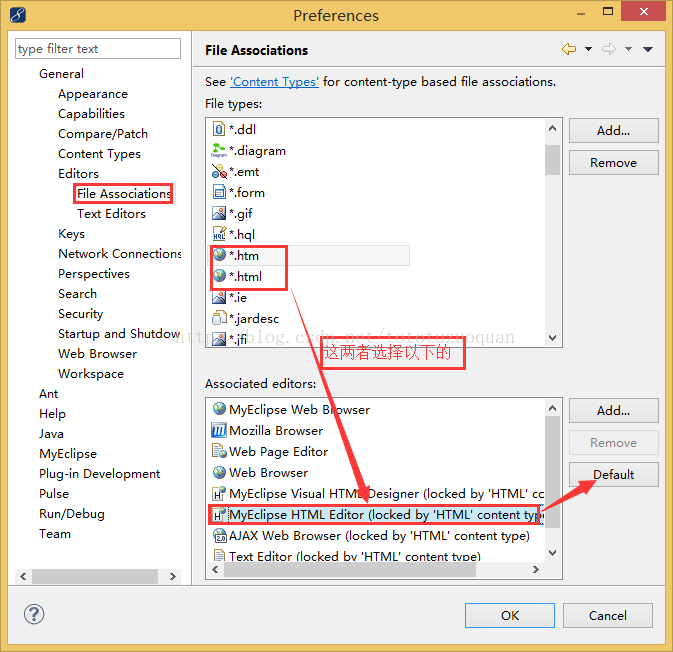
Task: Confirm preferences with OK
Action: point(509,615)
